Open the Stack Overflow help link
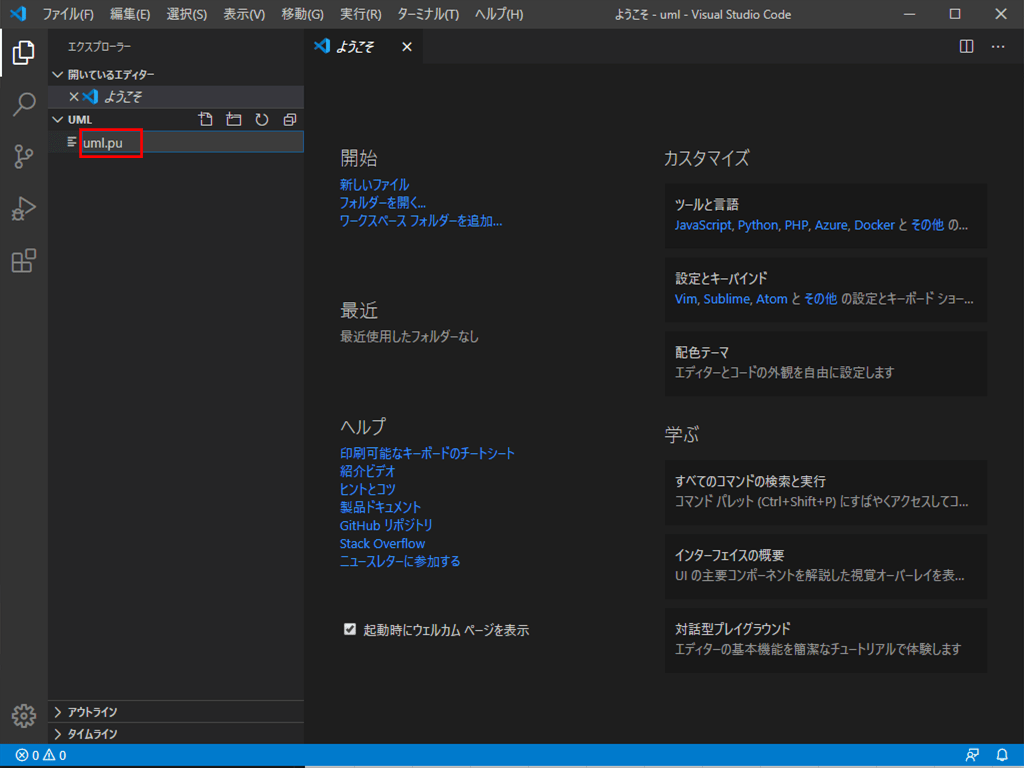The width and height of the screenshot is (1024, 768). (382, 543)
